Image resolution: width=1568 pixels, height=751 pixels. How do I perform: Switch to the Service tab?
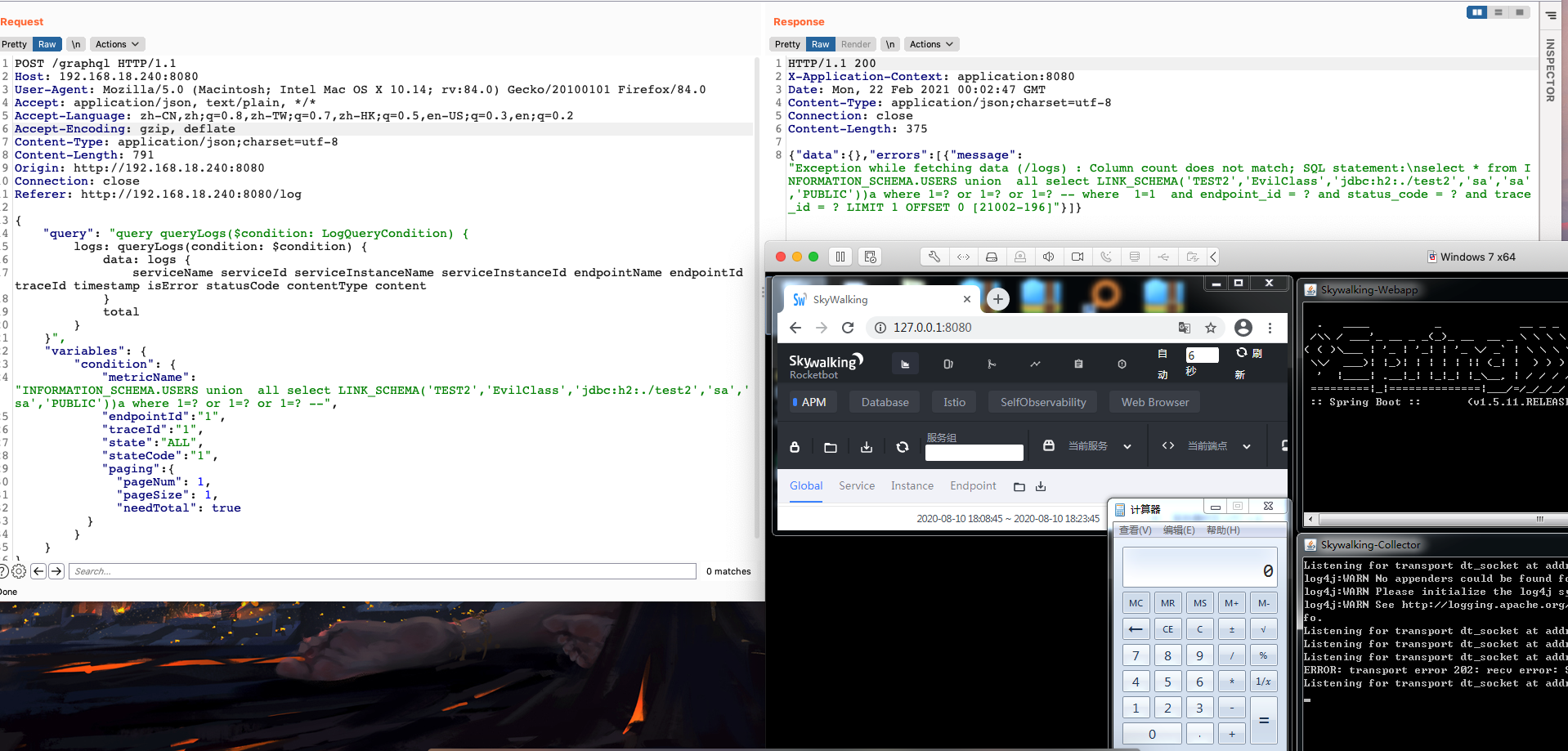pyautogui.click(x=857, y=485)
